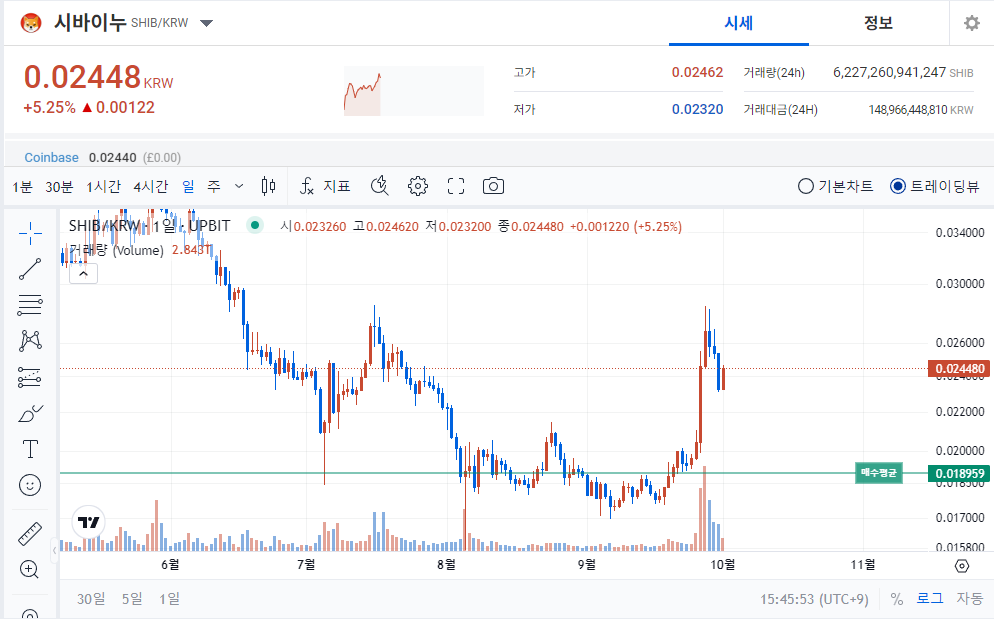Take a chart snapshot with camera
Viewport: 994px width, 619px height.
493,186
